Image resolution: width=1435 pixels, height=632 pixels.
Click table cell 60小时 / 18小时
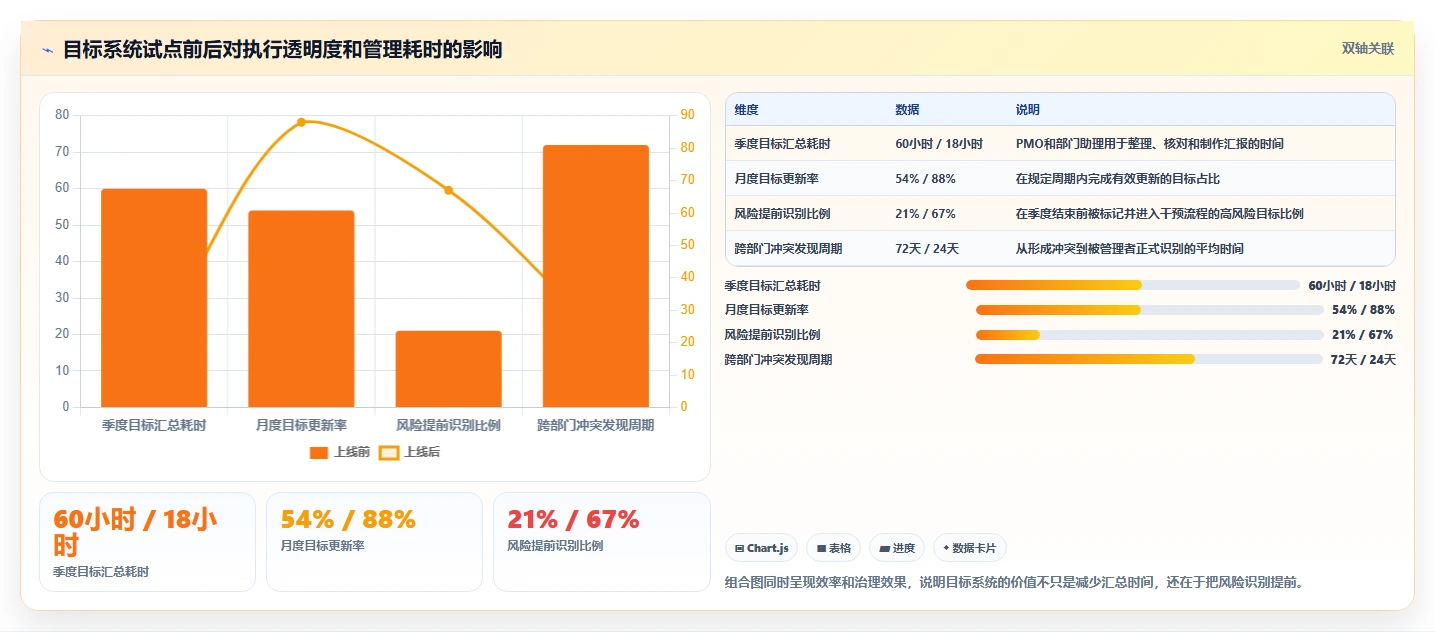click(x=939, y=144)
